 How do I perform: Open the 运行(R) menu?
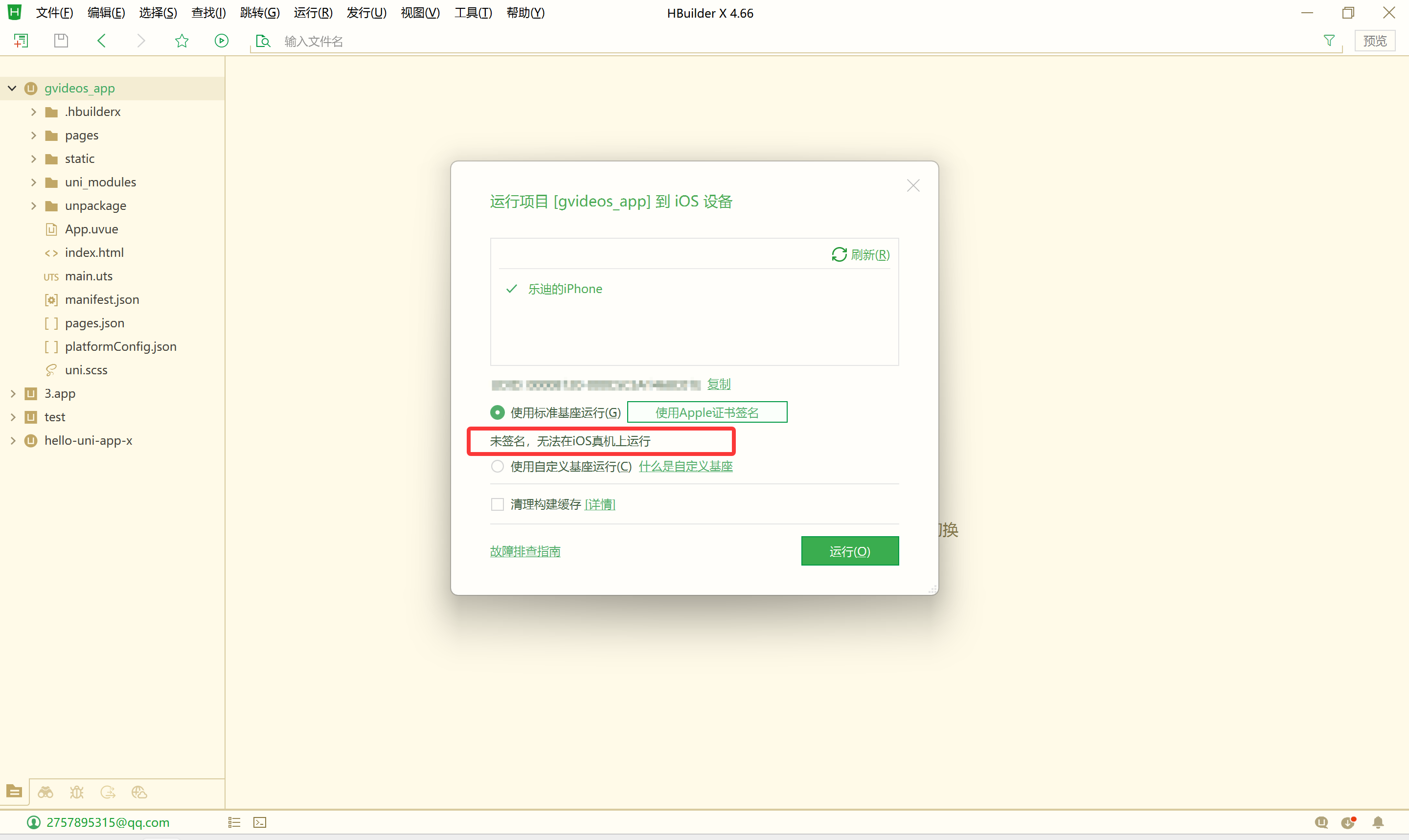click(313, 12)
